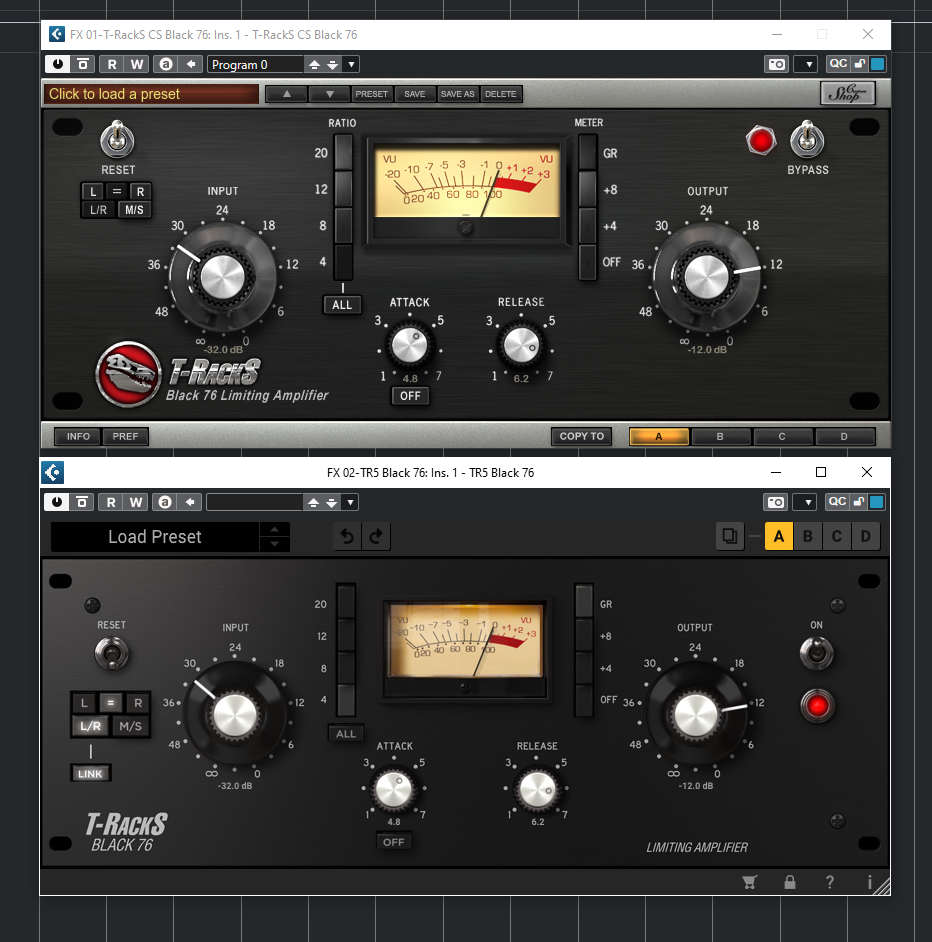Toggle the FX 02 plugin power button
This screenshot has width=932, height=942.
pyautogui.click(x=57, y=502)
